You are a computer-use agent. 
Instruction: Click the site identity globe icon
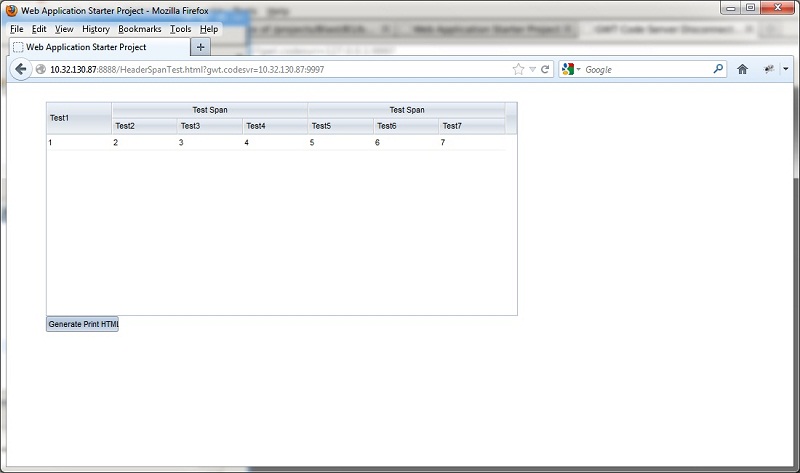pyautogui.click(x=41, y=70)
